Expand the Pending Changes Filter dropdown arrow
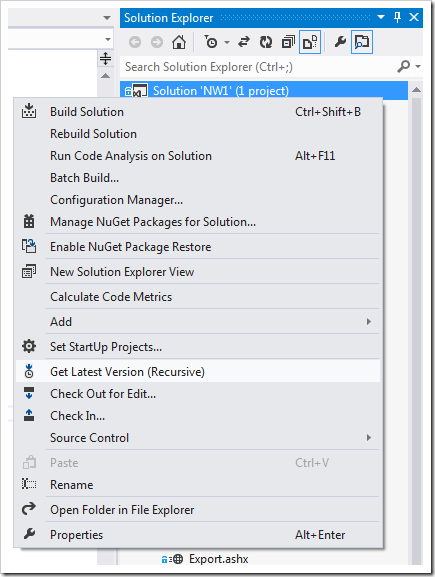 click(227, 43)
